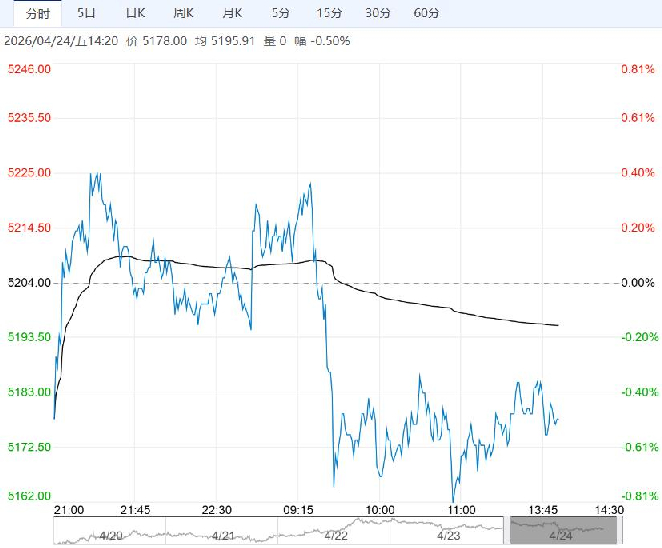Open the 60分 hourly interval tab
The image size is (662, 548).
point(426,13)
